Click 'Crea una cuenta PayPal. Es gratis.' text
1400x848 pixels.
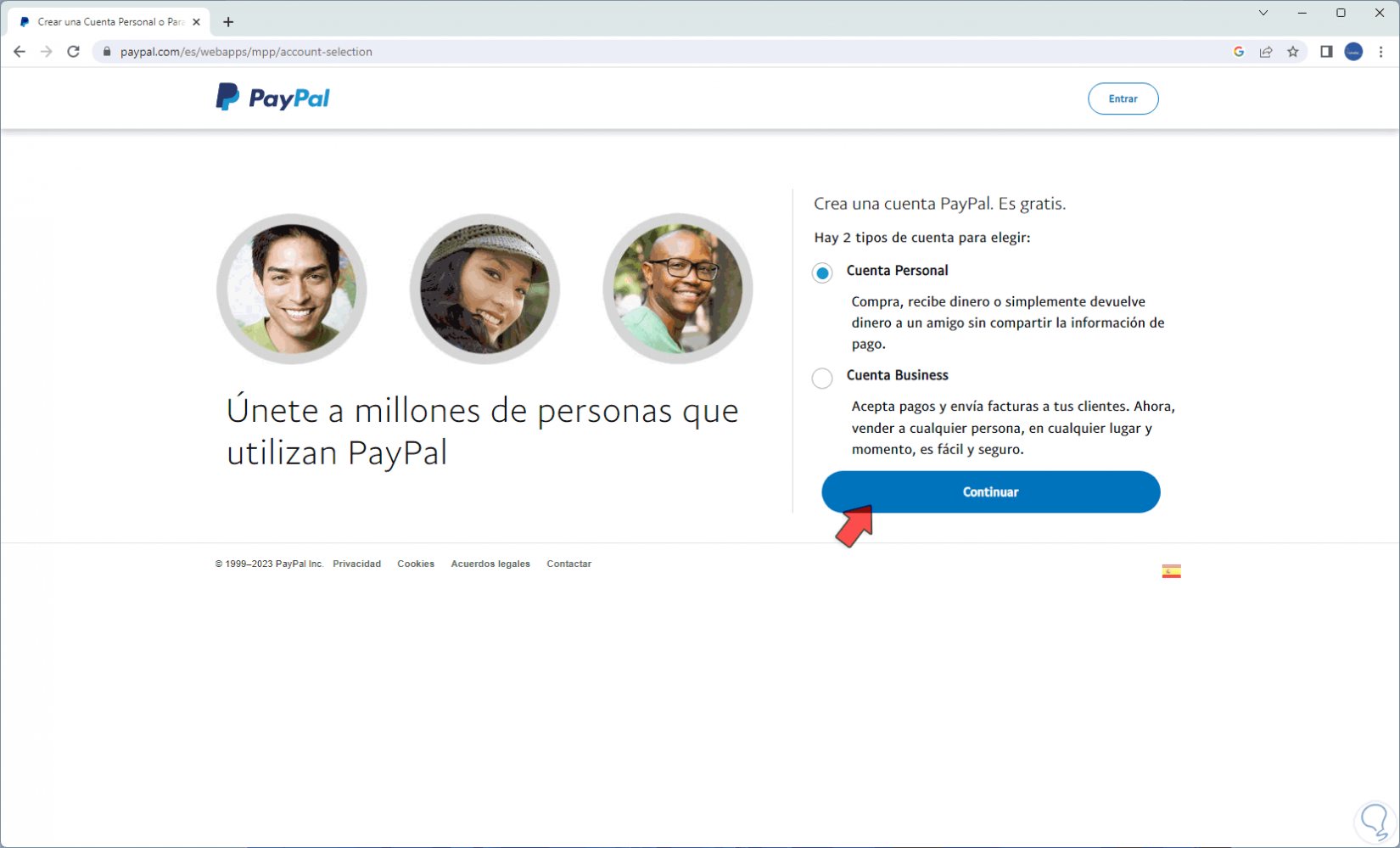(939, 204)
